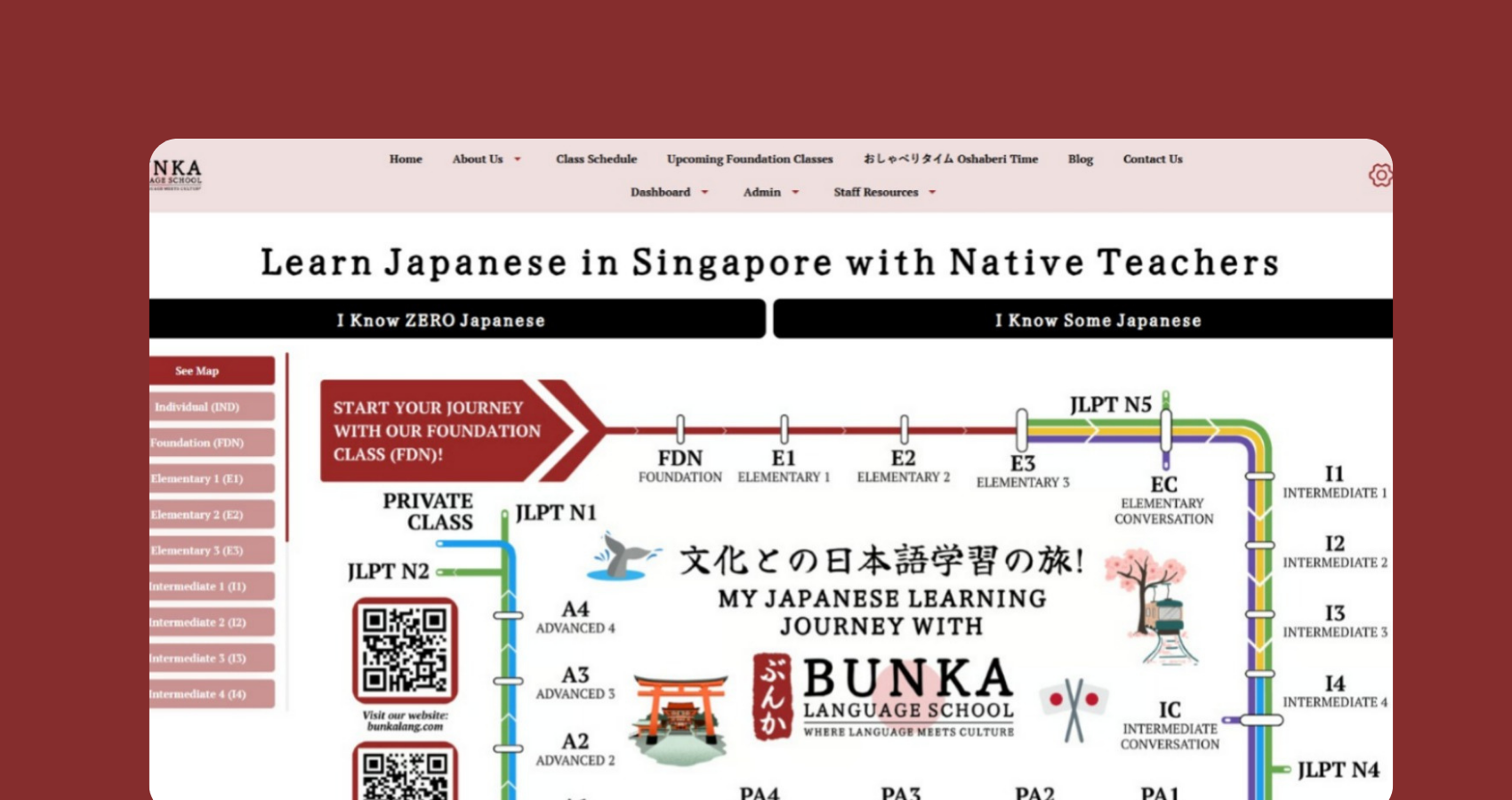Open Upcoming Foundation Classes

point(750,159)
